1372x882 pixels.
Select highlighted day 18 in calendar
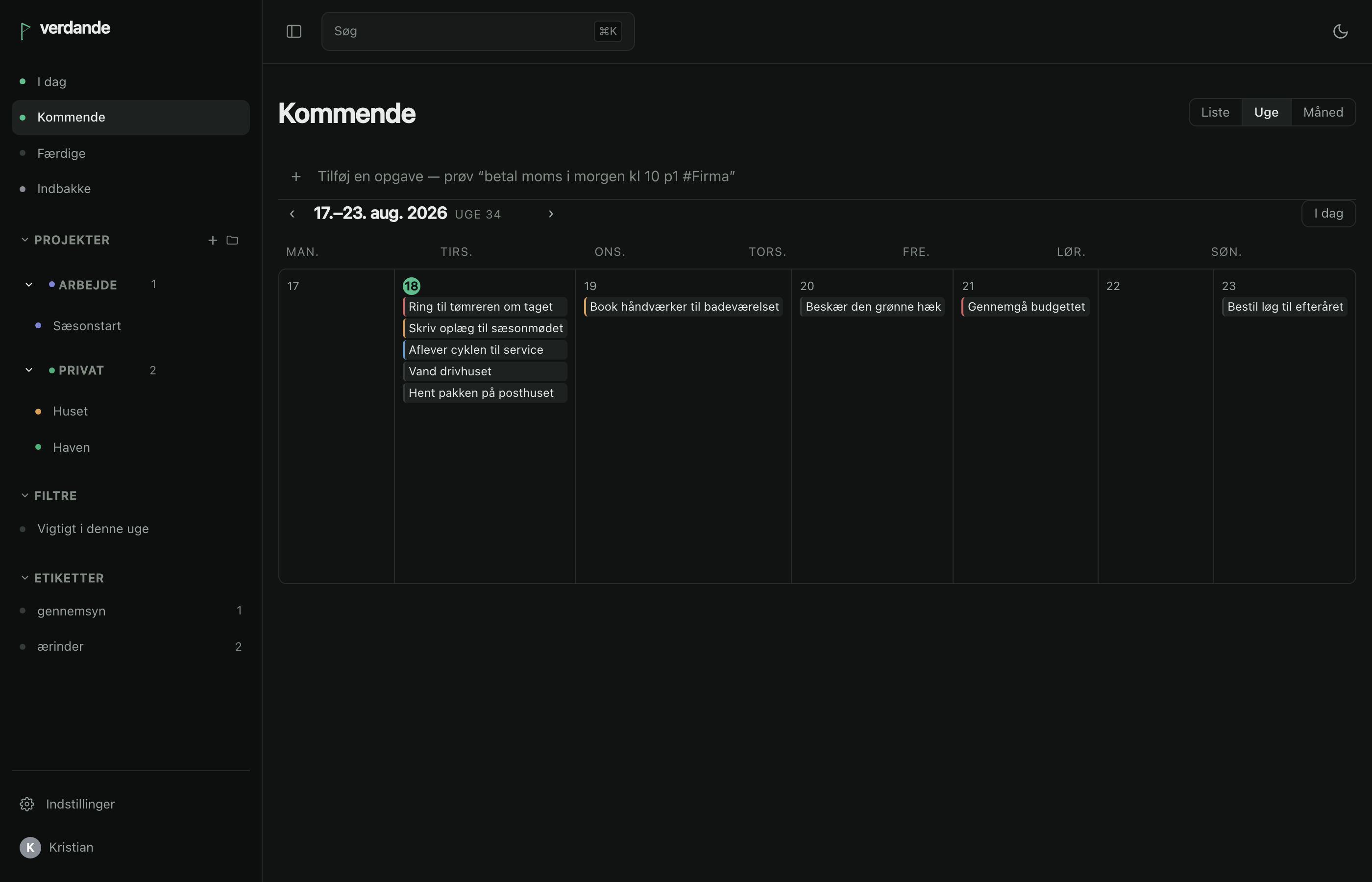(411, 286)
